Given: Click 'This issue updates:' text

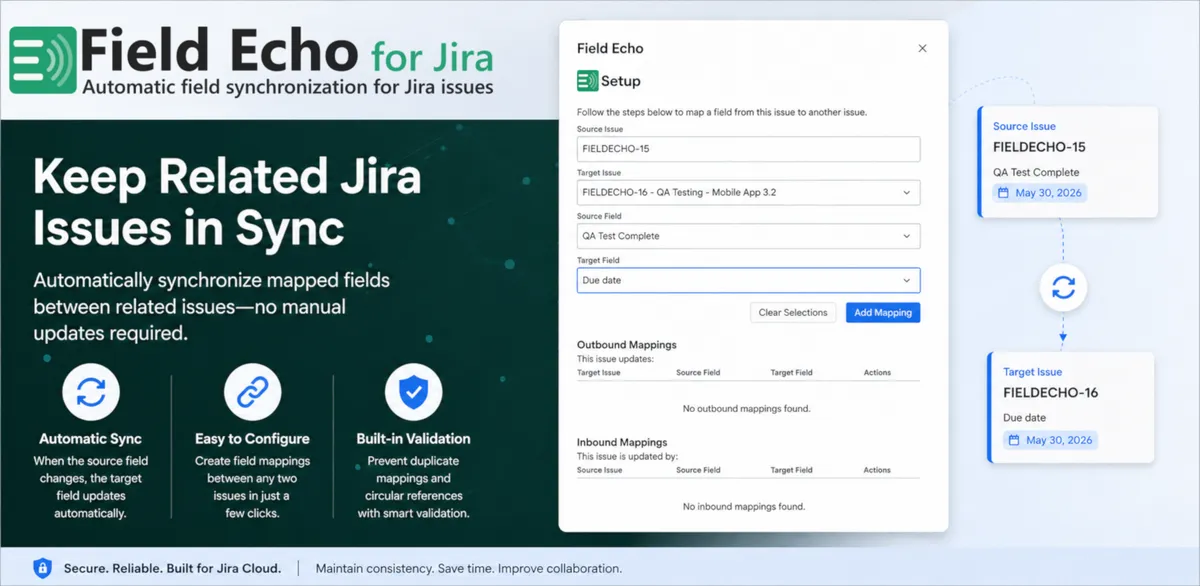Looking at the screenshot, I should 615,358.
